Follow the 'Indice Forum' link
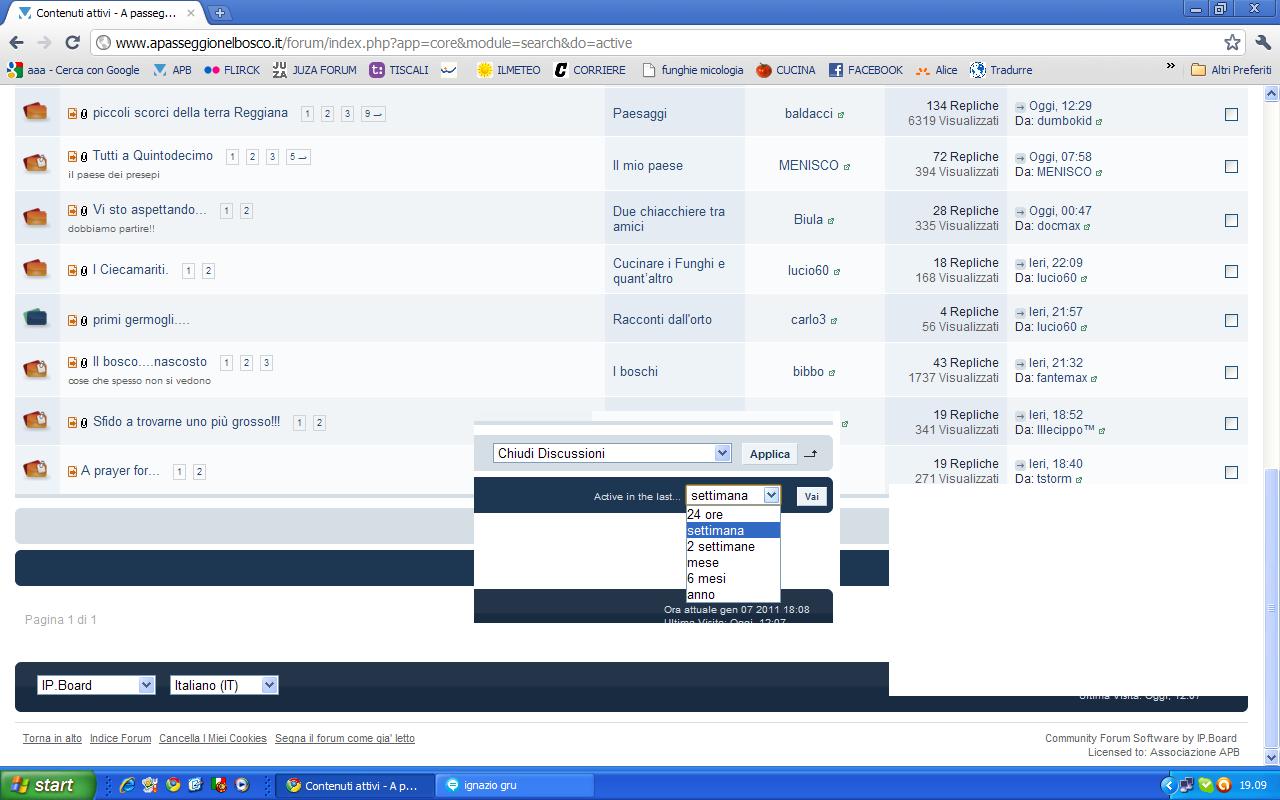Image resolution: width=1280 pixels, height=800 pixels. pos(120,738)
